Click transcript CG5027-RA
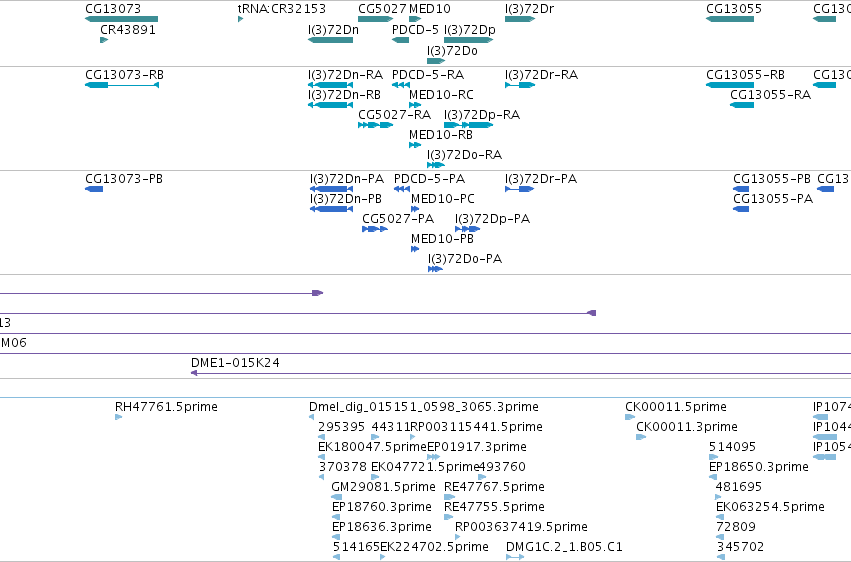Image resolution: width=851 pixels, height=562 pixels. click(x=376, y=125)
